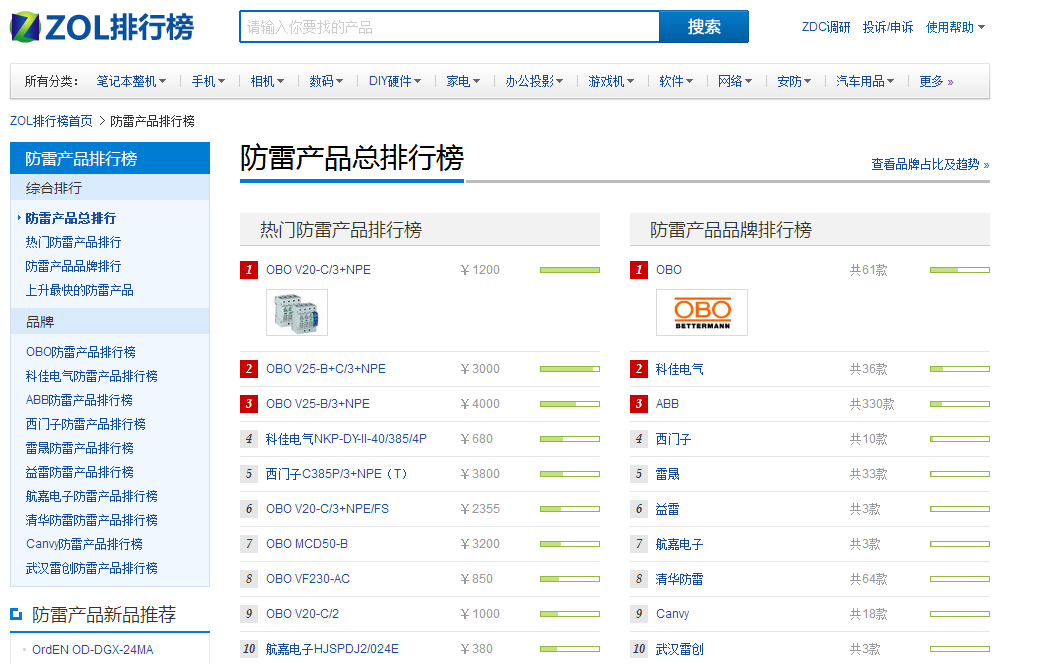The height and width of the screenshot is (664, 1040).
Task: Open the 网络 category menu
Action: (x=735, y=82)
